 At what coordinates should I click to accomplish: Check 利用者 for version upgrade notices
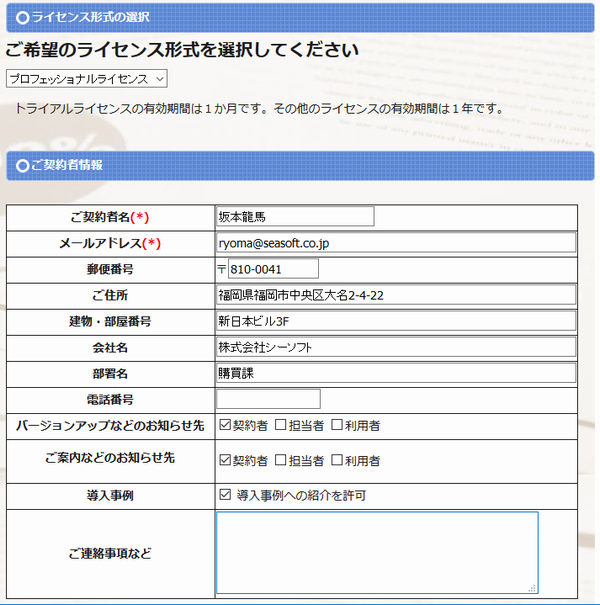click(x=337, y=426)
